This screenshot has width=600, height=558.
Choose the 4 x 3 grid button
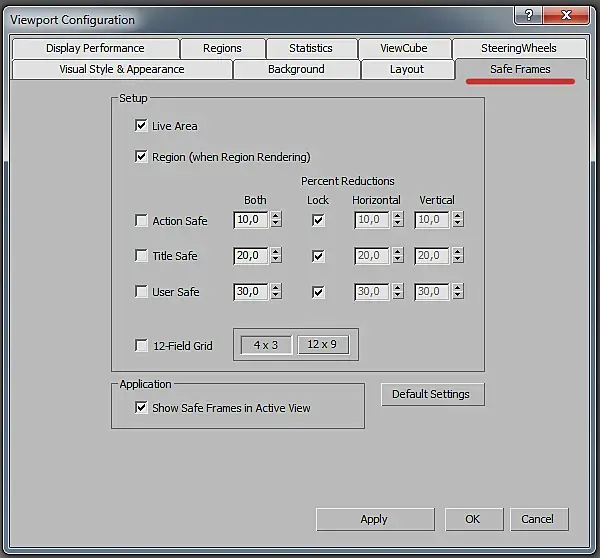(x=266, y=345)
